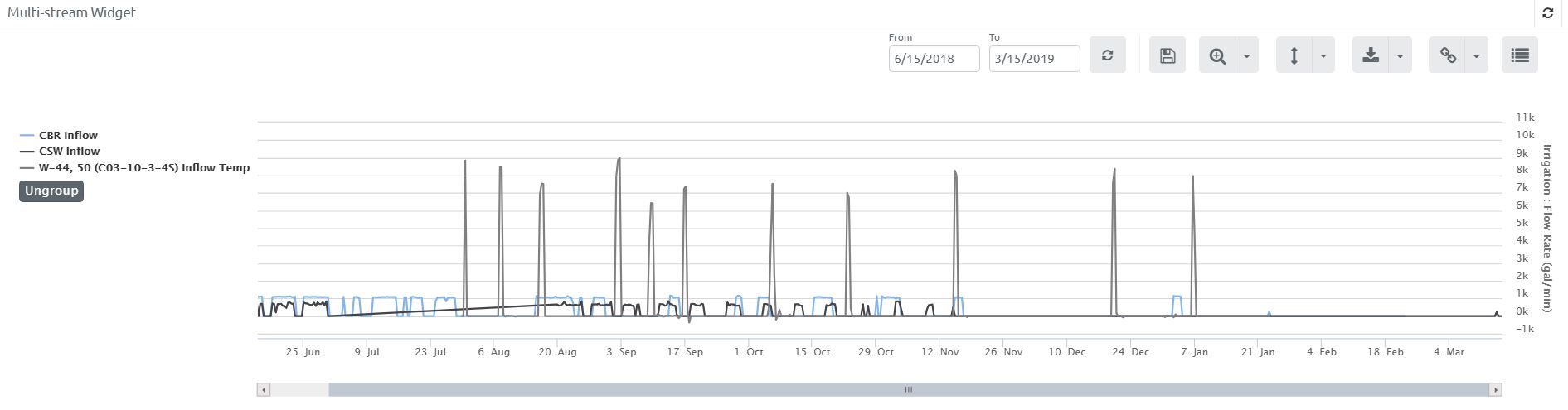Edit the To date field 3/15/2019

1034,59
